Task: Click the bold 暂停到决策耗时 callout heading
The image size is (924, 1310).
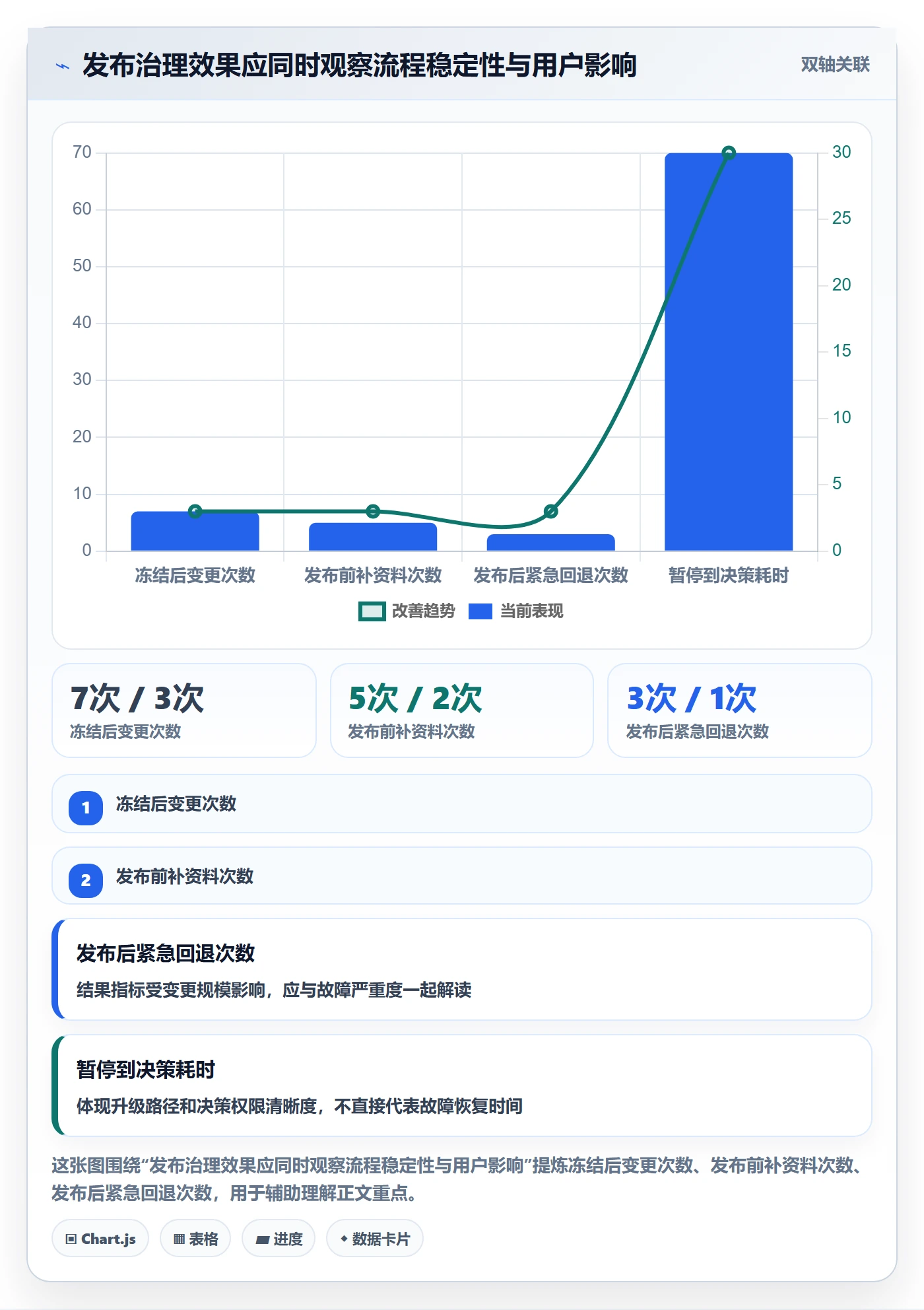Action: pyautogui.click(x=146, y=1069)
